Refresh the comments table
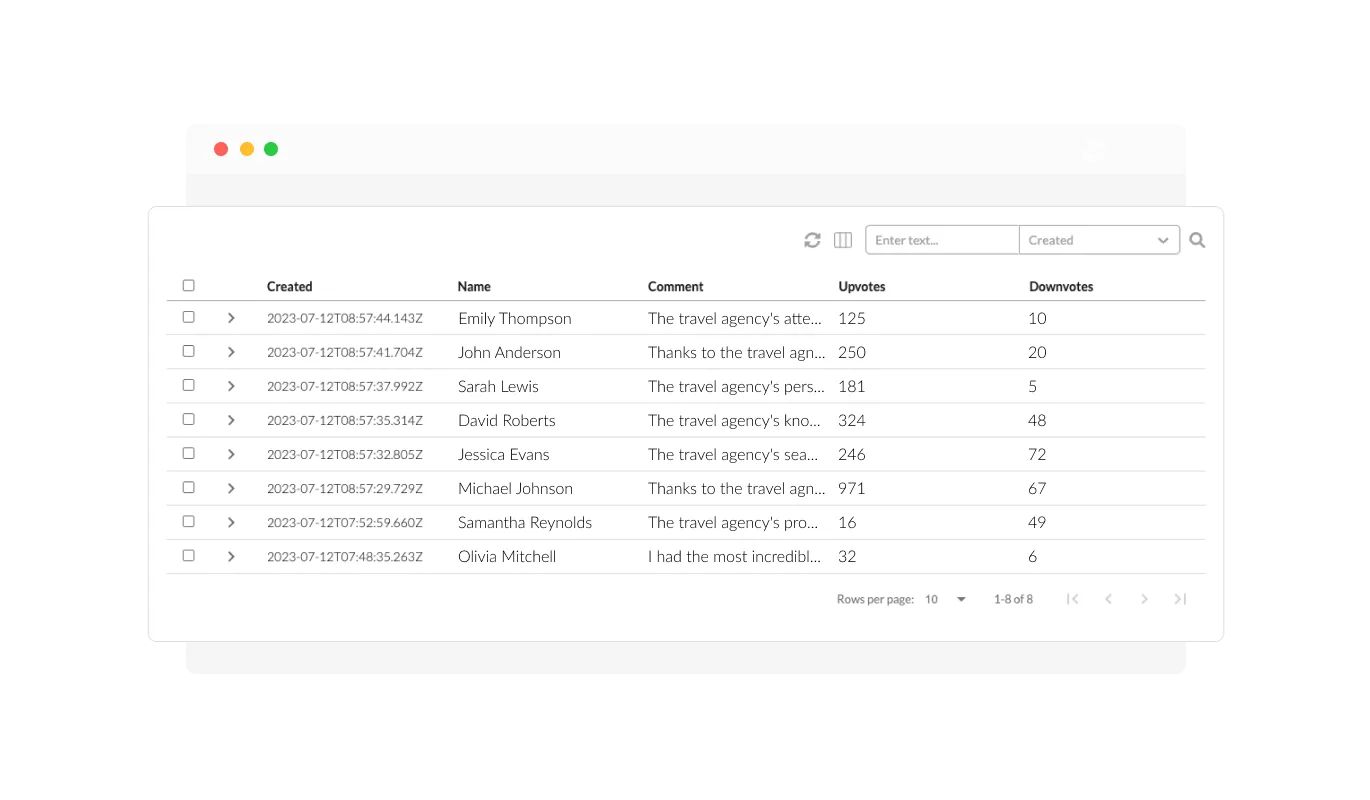This screenshot has width=1370, height=800. (812, 240)
